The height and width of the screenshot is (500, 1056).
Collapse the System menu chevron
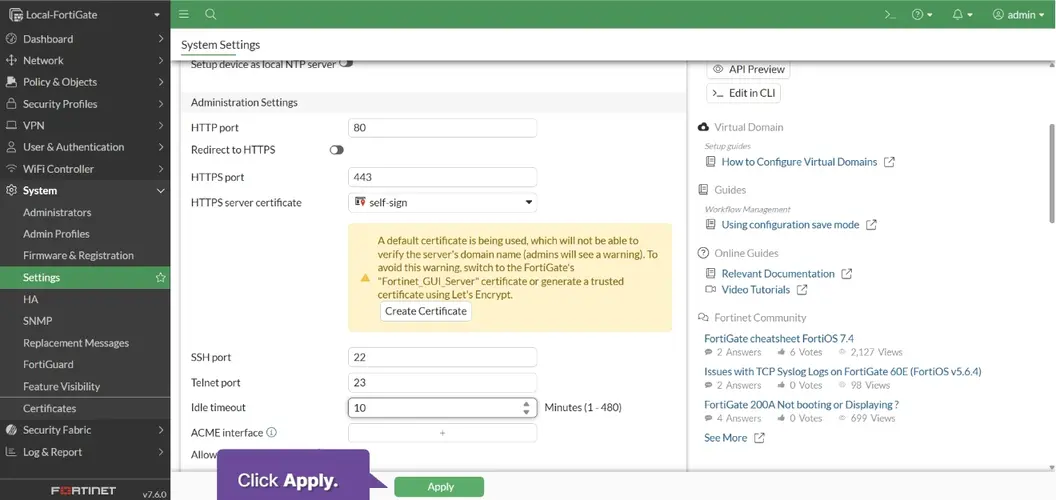pos(161,191)
